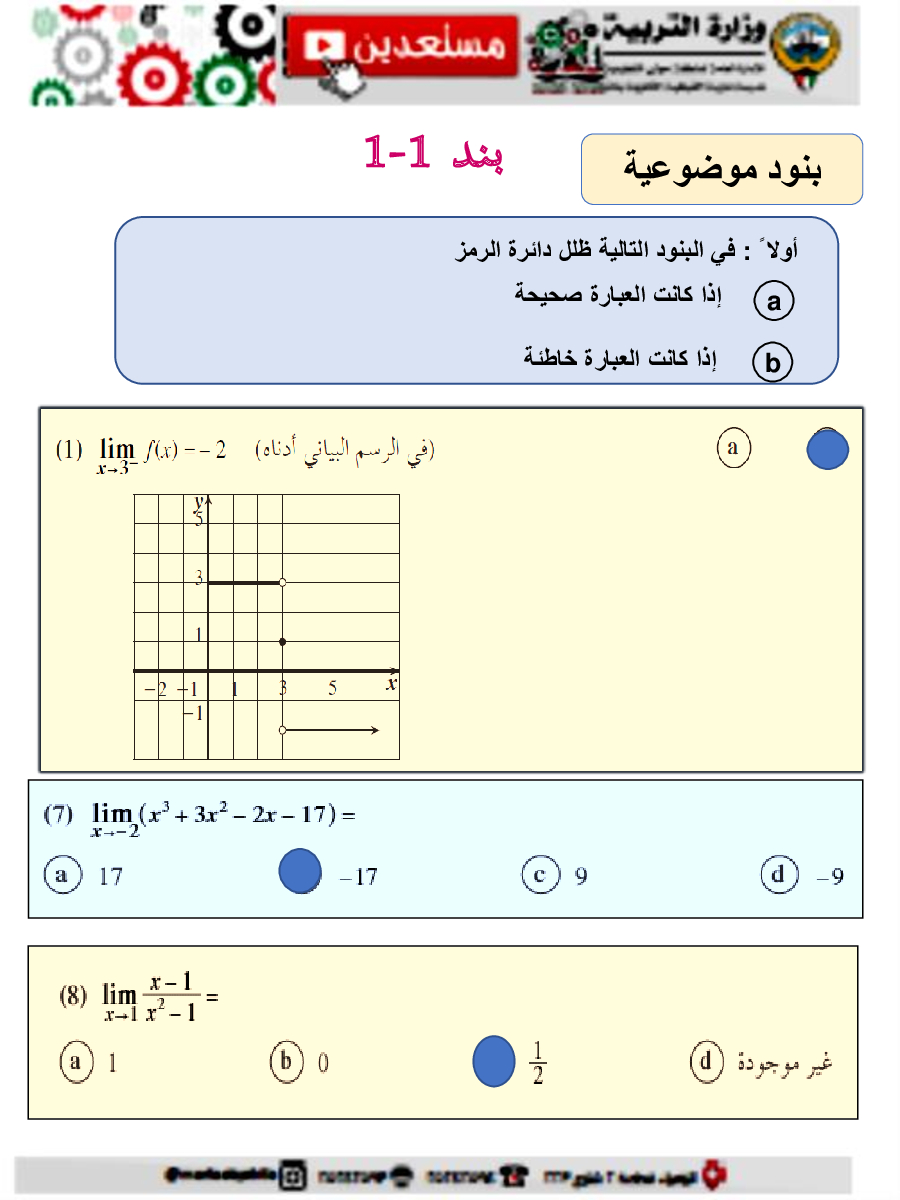
Task: Choose option a (17) in question 7
Action: point(62,876)
